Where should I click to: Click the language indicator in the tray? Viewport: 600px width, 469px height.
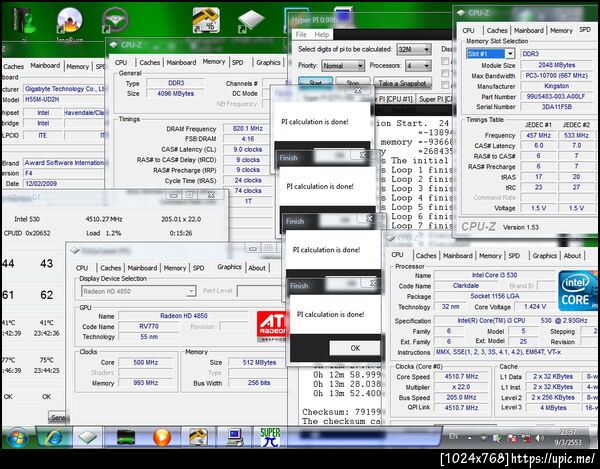[x=453, y=436]
